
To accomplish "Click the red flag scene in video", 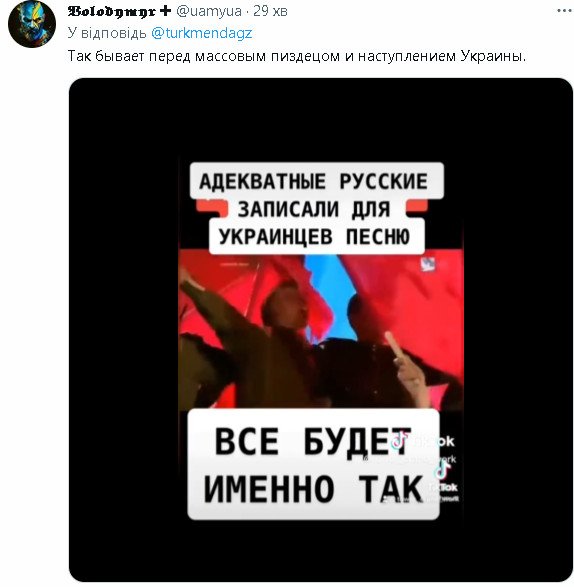I will click(x=321, y=331).
